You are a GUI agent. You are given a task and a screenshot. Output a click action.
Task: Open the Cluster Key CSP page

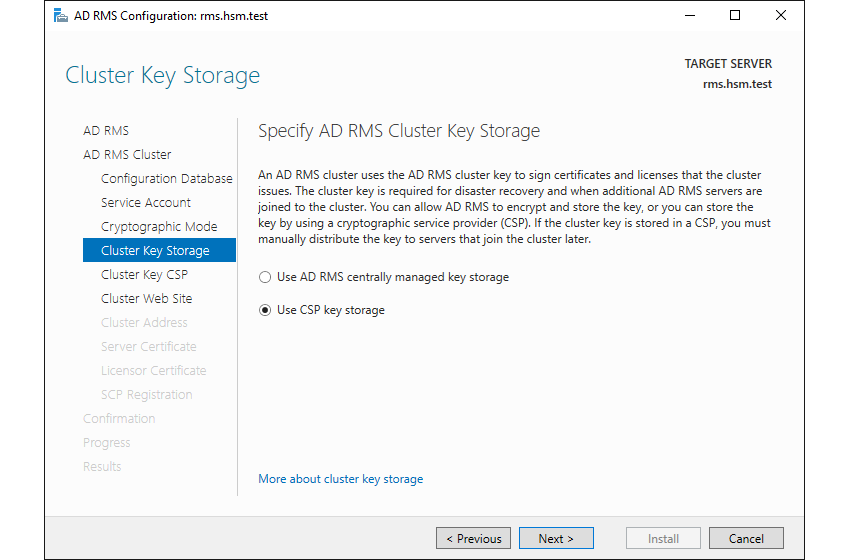pyautogui.click(x=144, y=274)
